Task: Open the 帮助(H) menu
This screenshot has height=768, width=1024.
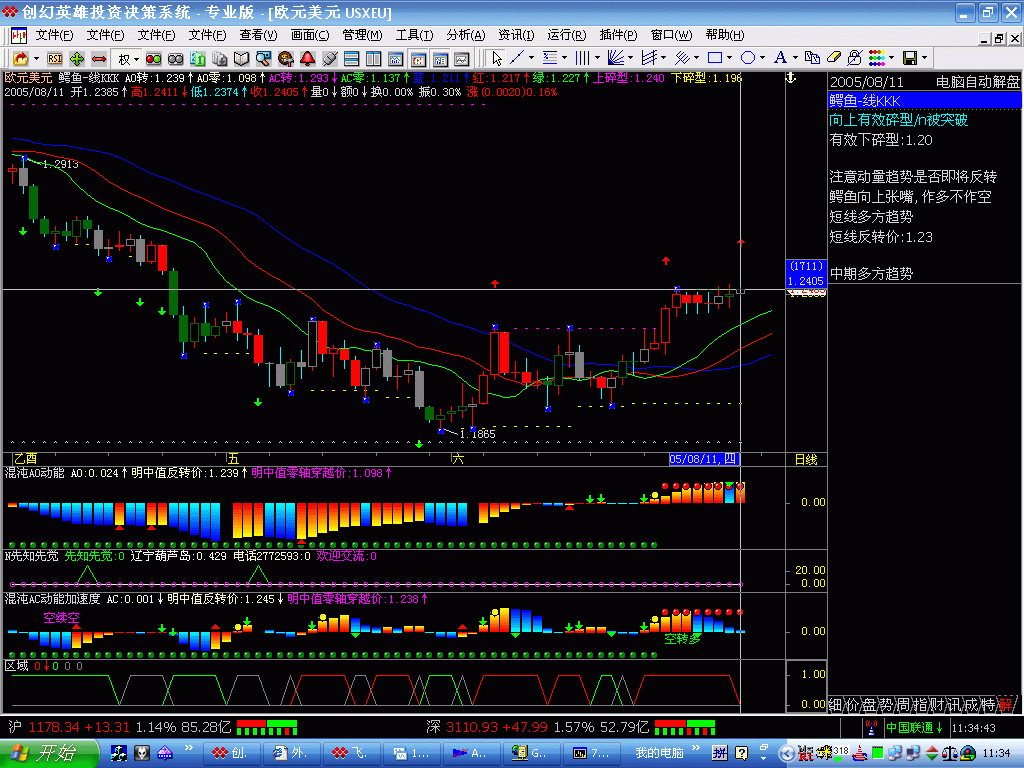Action: tap(724, 35)
